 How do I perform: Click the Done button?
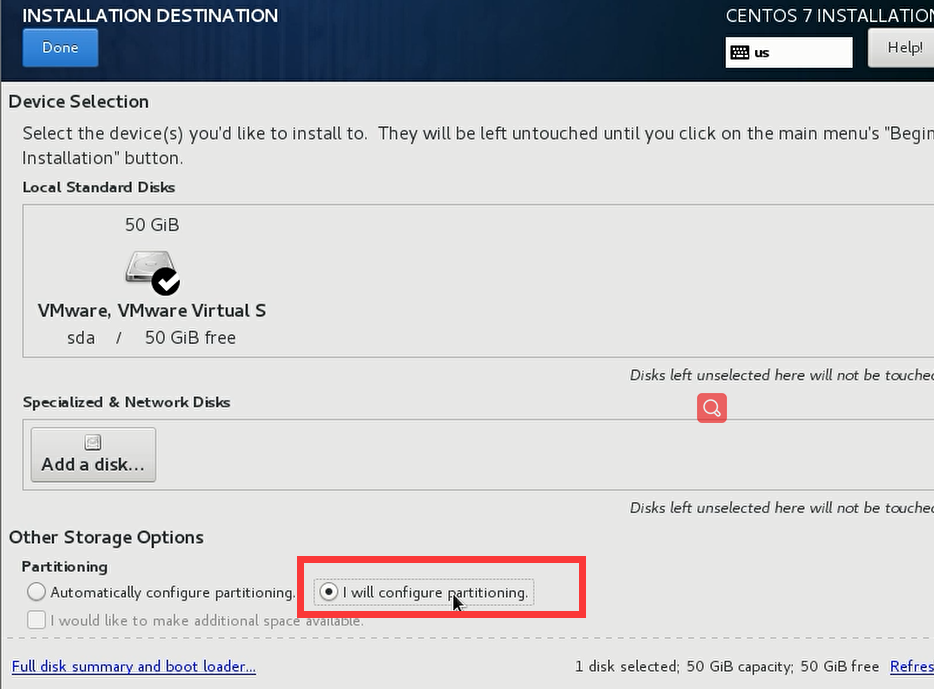click(x=60, y=48)
